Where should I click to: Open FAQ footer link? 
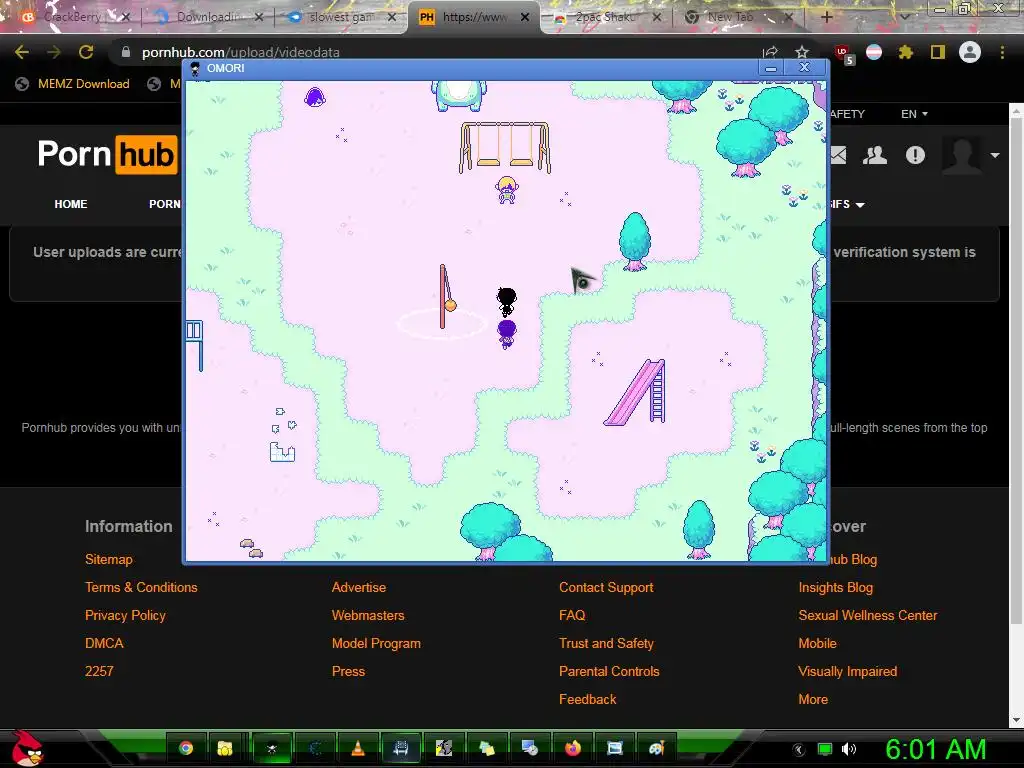click(x=572, y=615)
